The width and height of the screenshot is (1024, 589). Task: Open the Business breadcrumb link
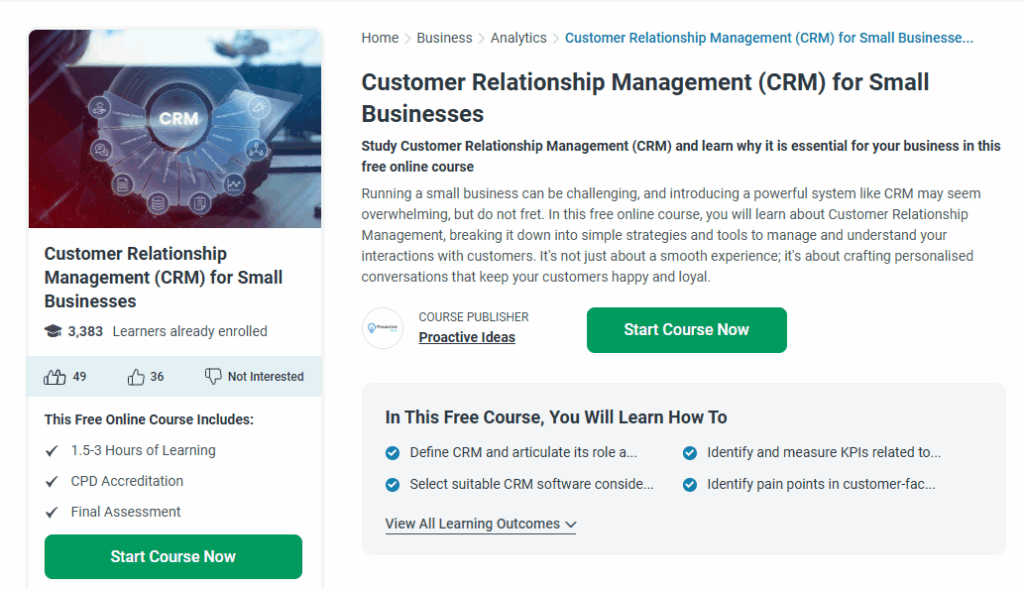tap(444, 37)
